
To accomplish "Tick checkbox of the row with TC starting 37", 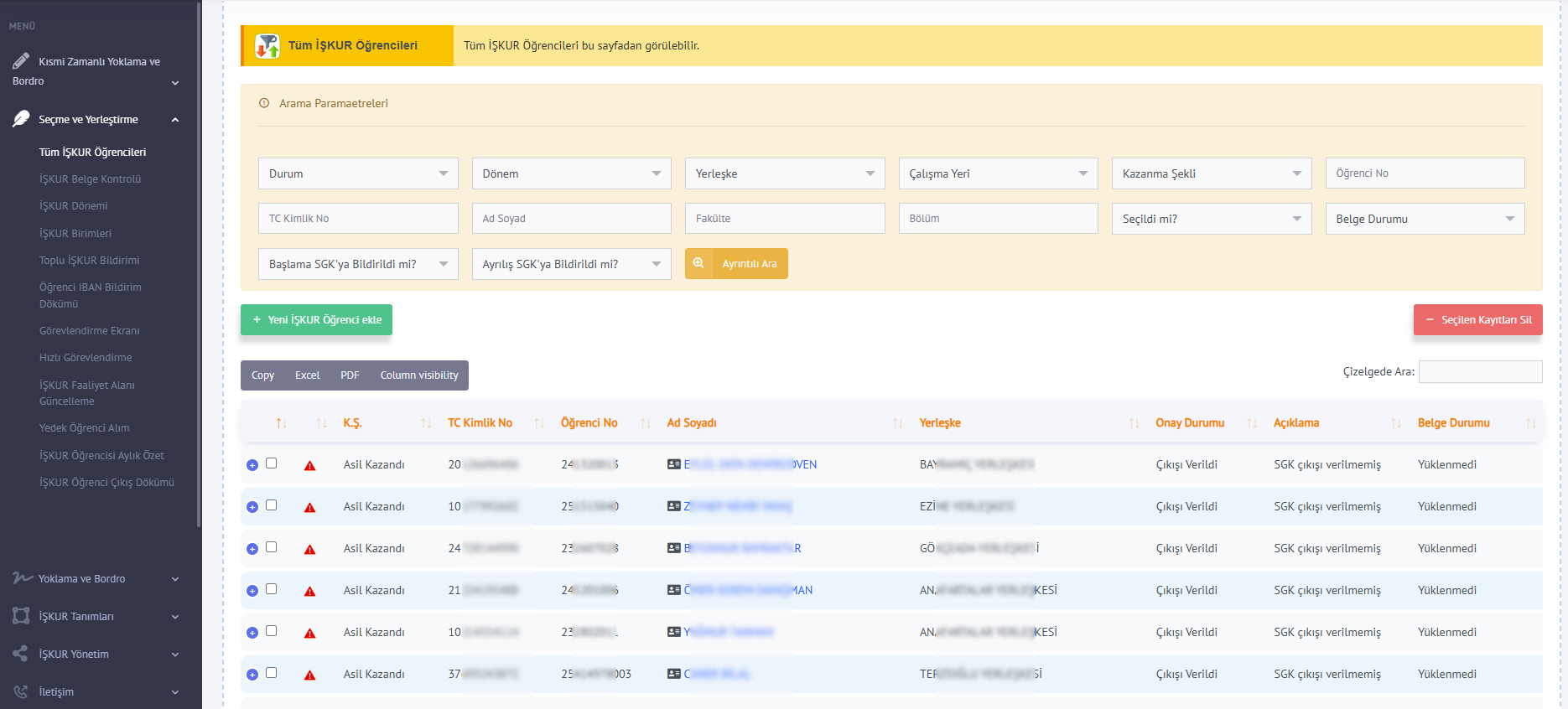I will coord(271,672).
